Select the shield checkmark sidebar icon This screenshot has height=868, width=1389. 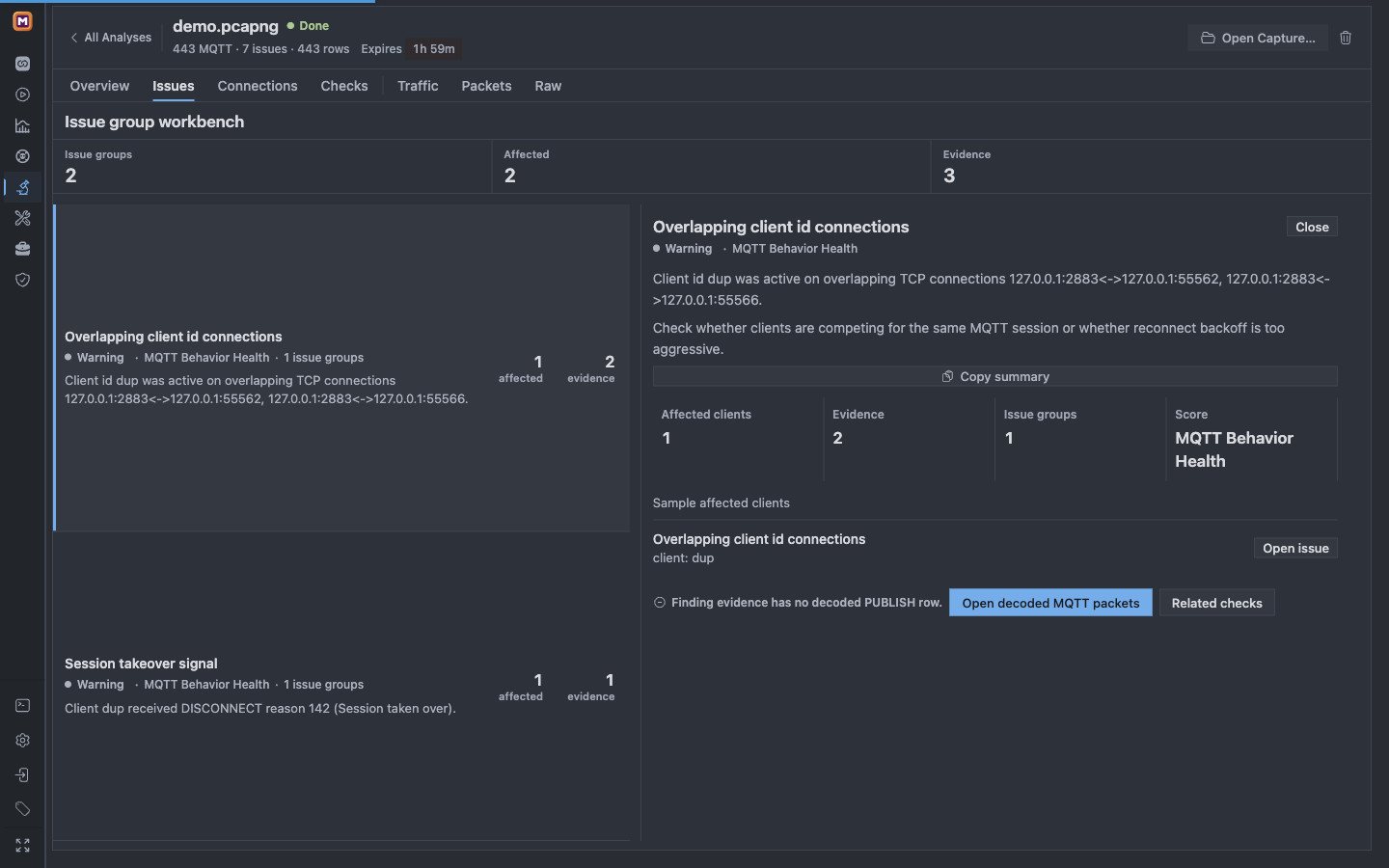click(22, 280)
